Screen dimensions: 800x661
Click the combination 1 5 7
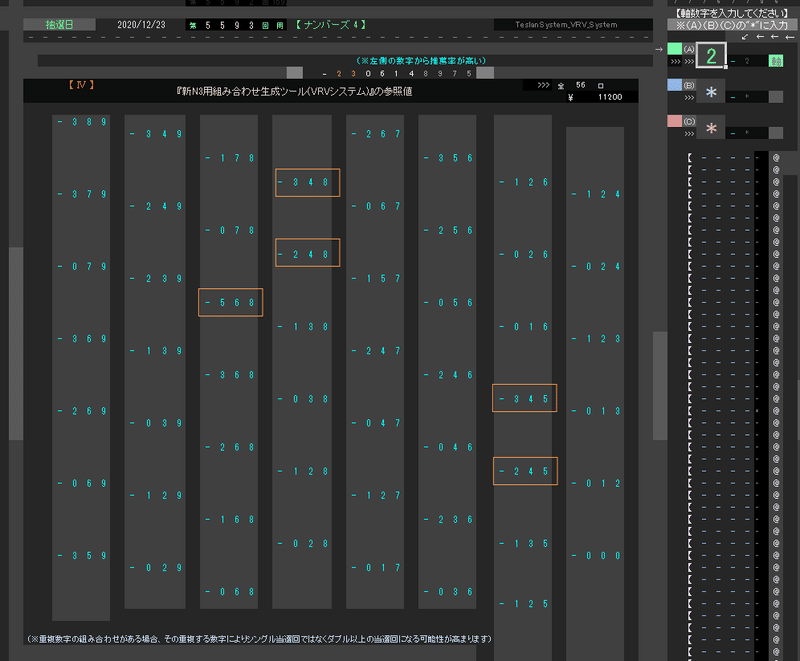pyautogui.click(x=376, y=278)
